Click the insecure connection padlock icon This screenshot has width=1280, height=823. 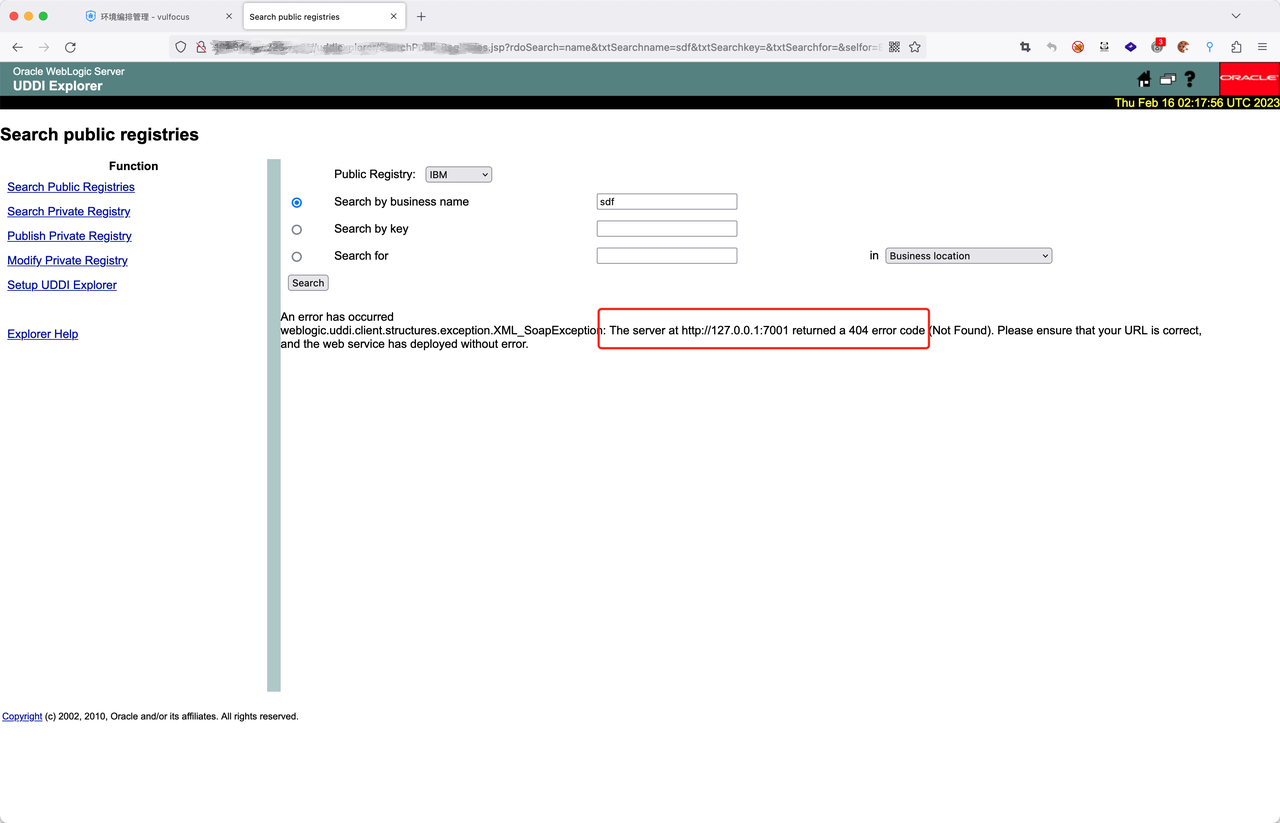201,47
